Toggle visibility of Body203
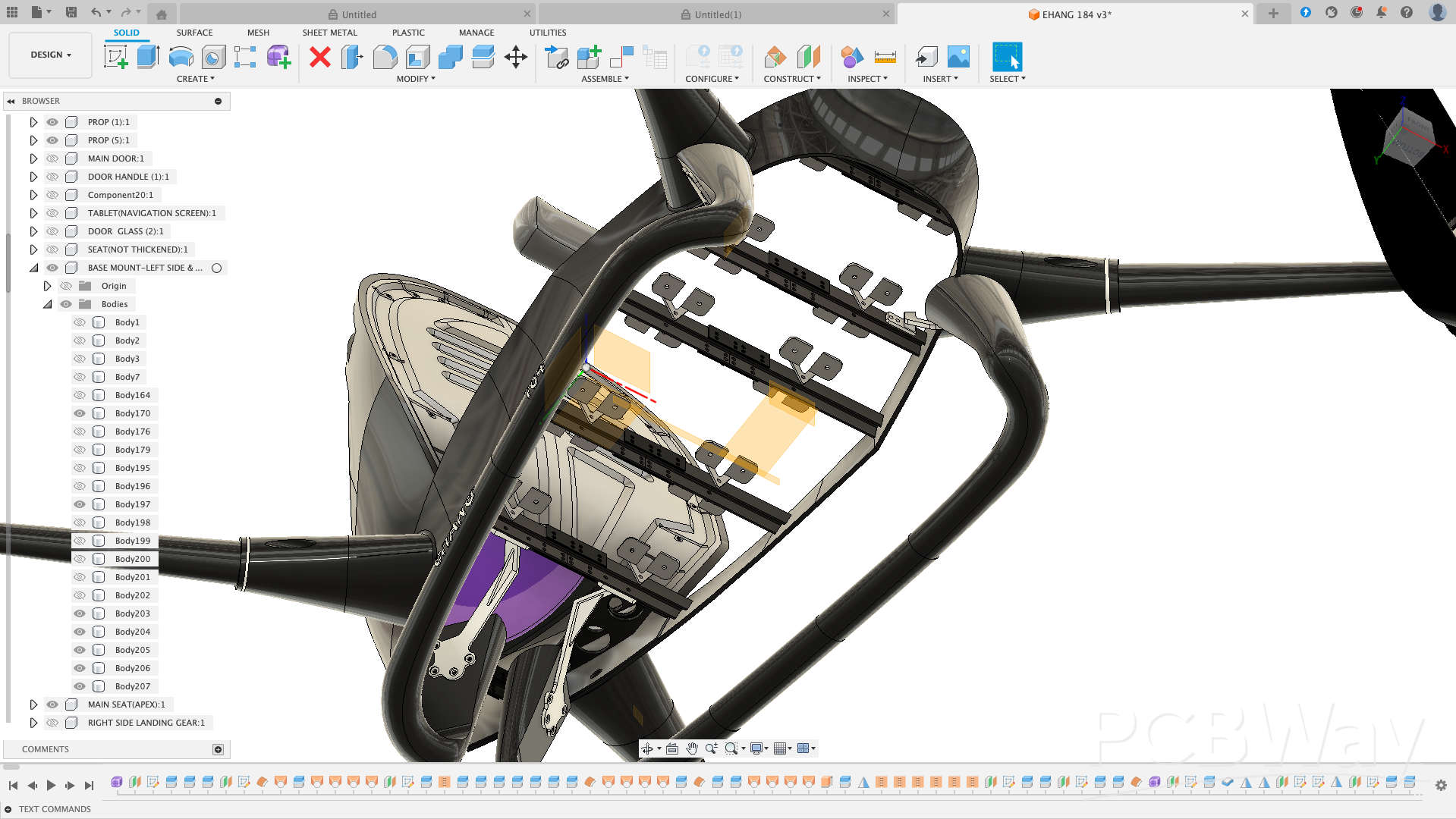Viewport: 1456px width, 819px height. click(x=80, y=613)
